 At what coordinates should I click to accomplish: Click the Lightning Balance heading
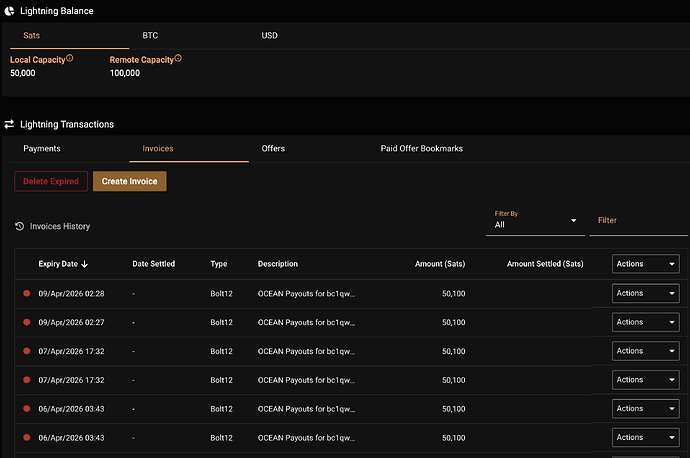point(57,11)
